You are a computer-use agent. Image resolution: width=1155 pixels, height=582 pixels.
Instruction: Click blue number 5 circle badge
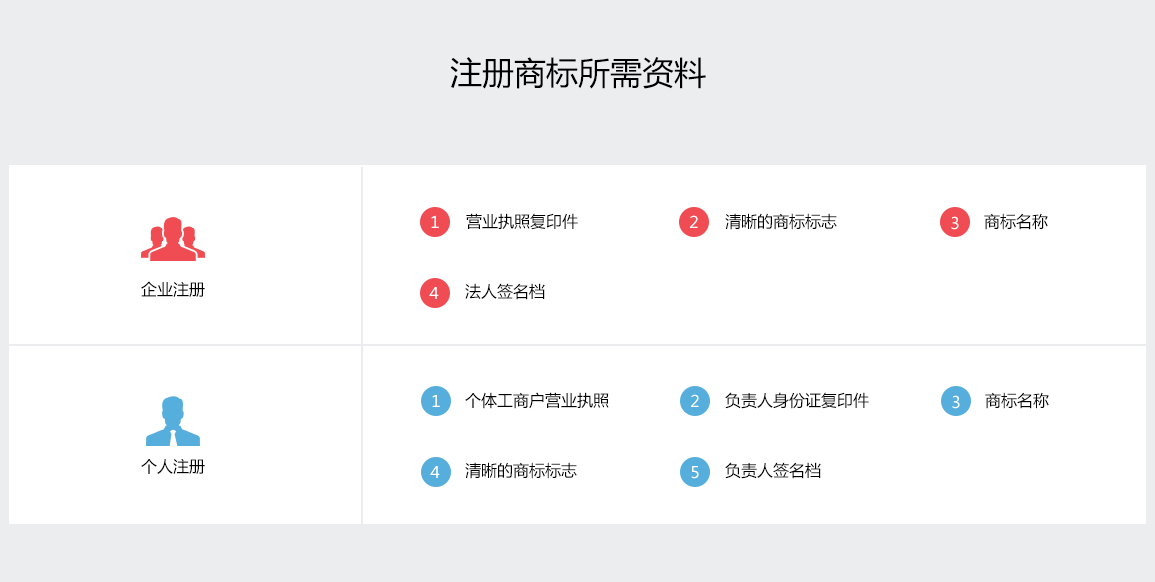(x=695, y=471)
